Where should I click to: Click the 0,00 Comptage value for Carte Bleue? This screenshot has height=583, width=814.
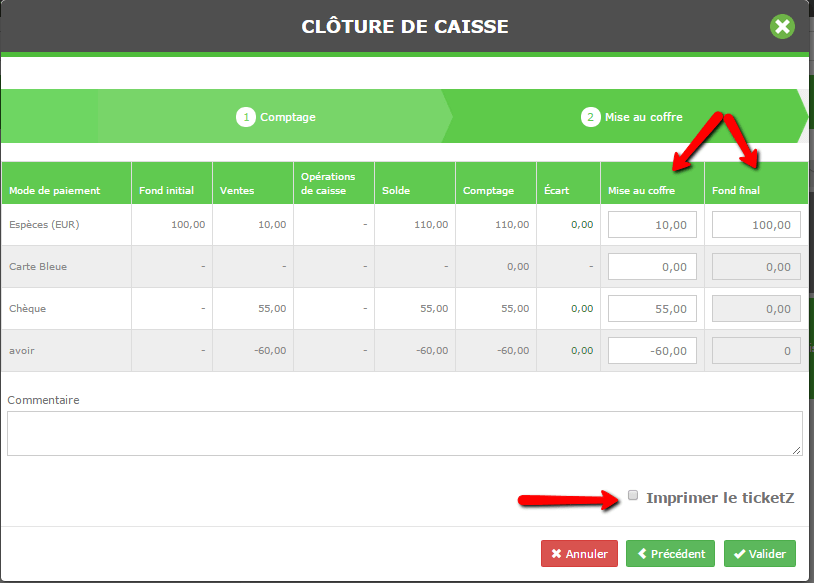click(x=518, y=267)
